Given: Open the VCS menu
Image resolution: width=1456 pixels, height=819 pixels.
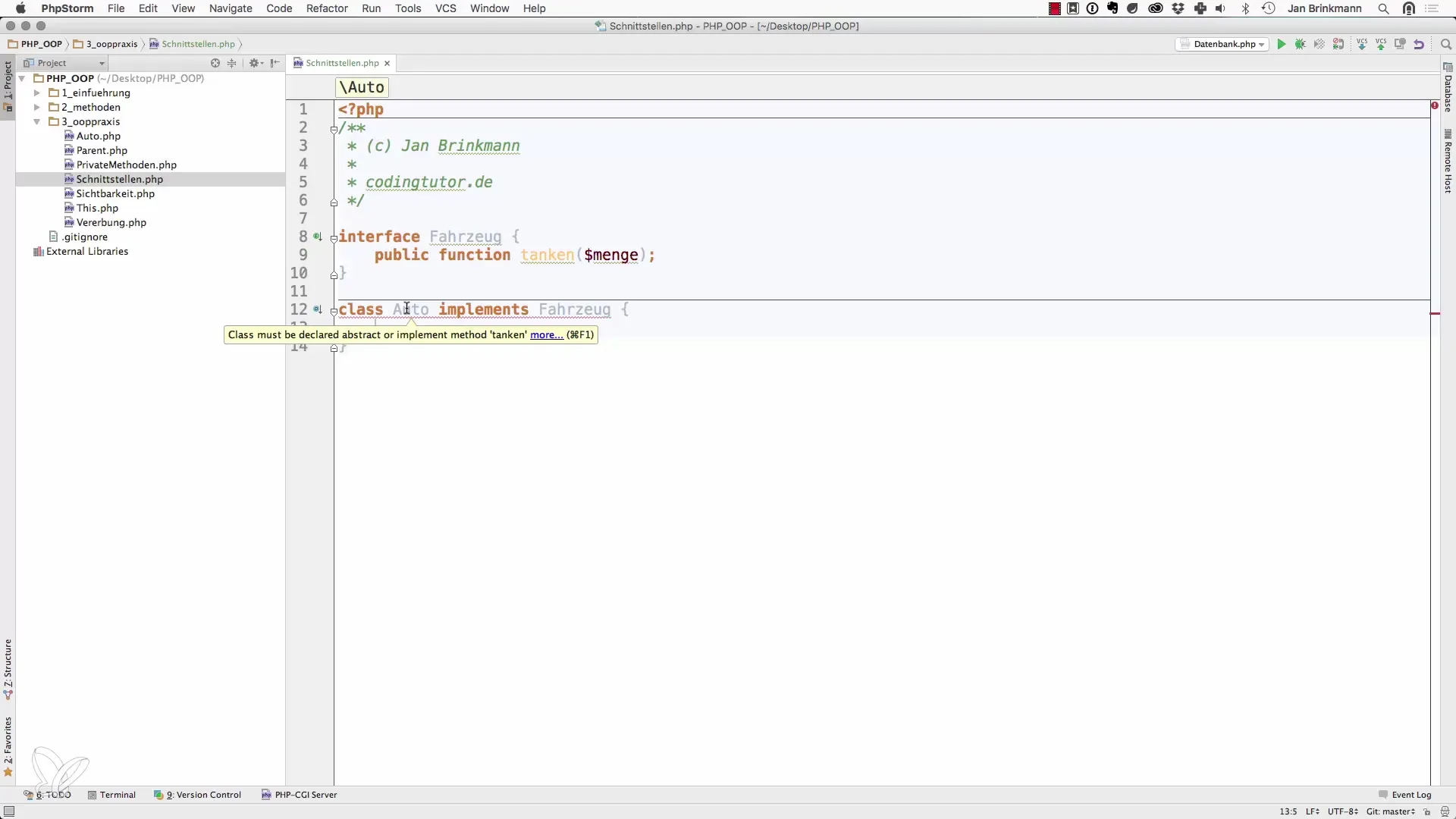Looking at the screenshot, I should tap(446, 8).
